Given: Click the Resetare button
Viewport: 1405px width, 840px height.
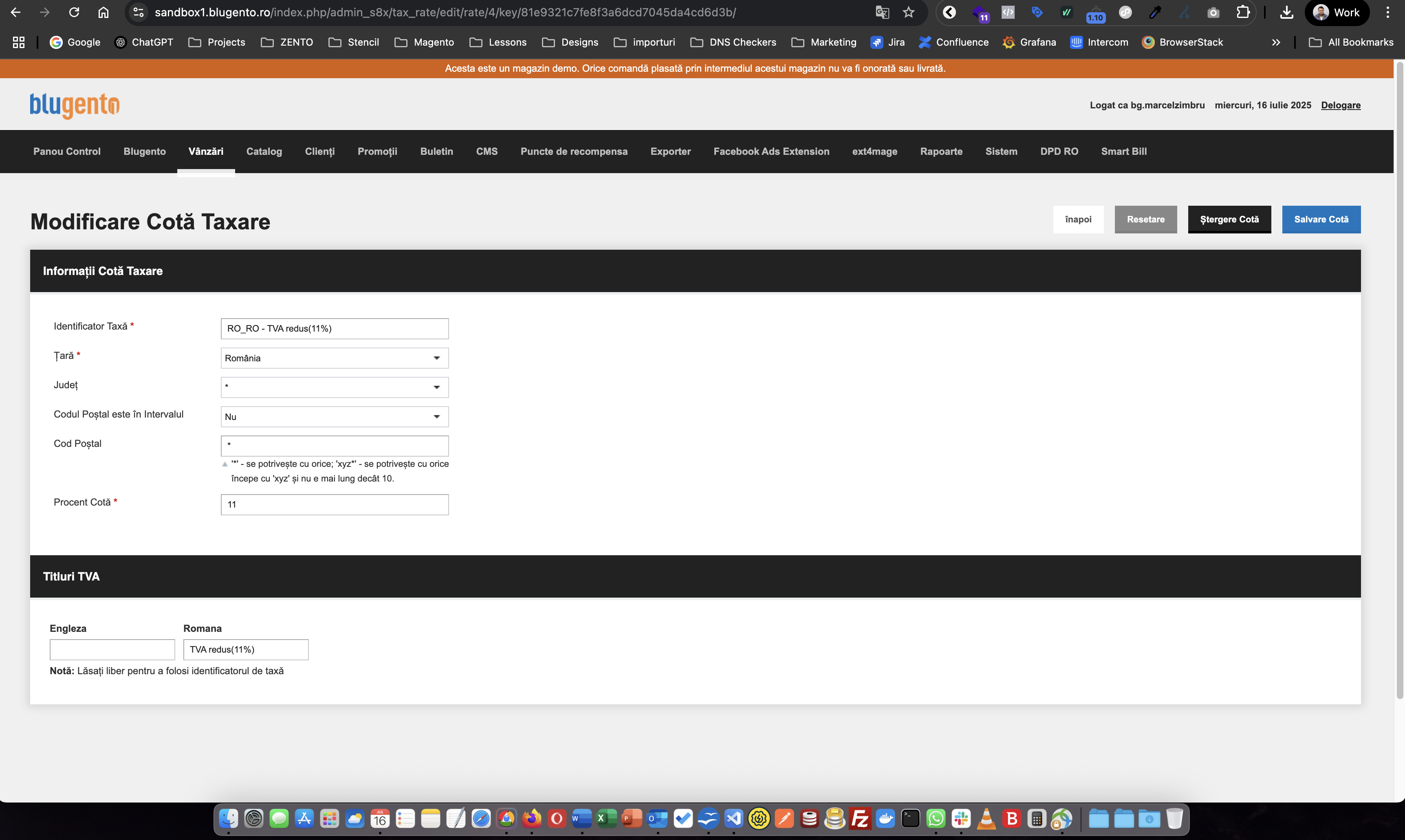Looking at the screenshot, I should pyautogui.click(x=1146, y=220).
